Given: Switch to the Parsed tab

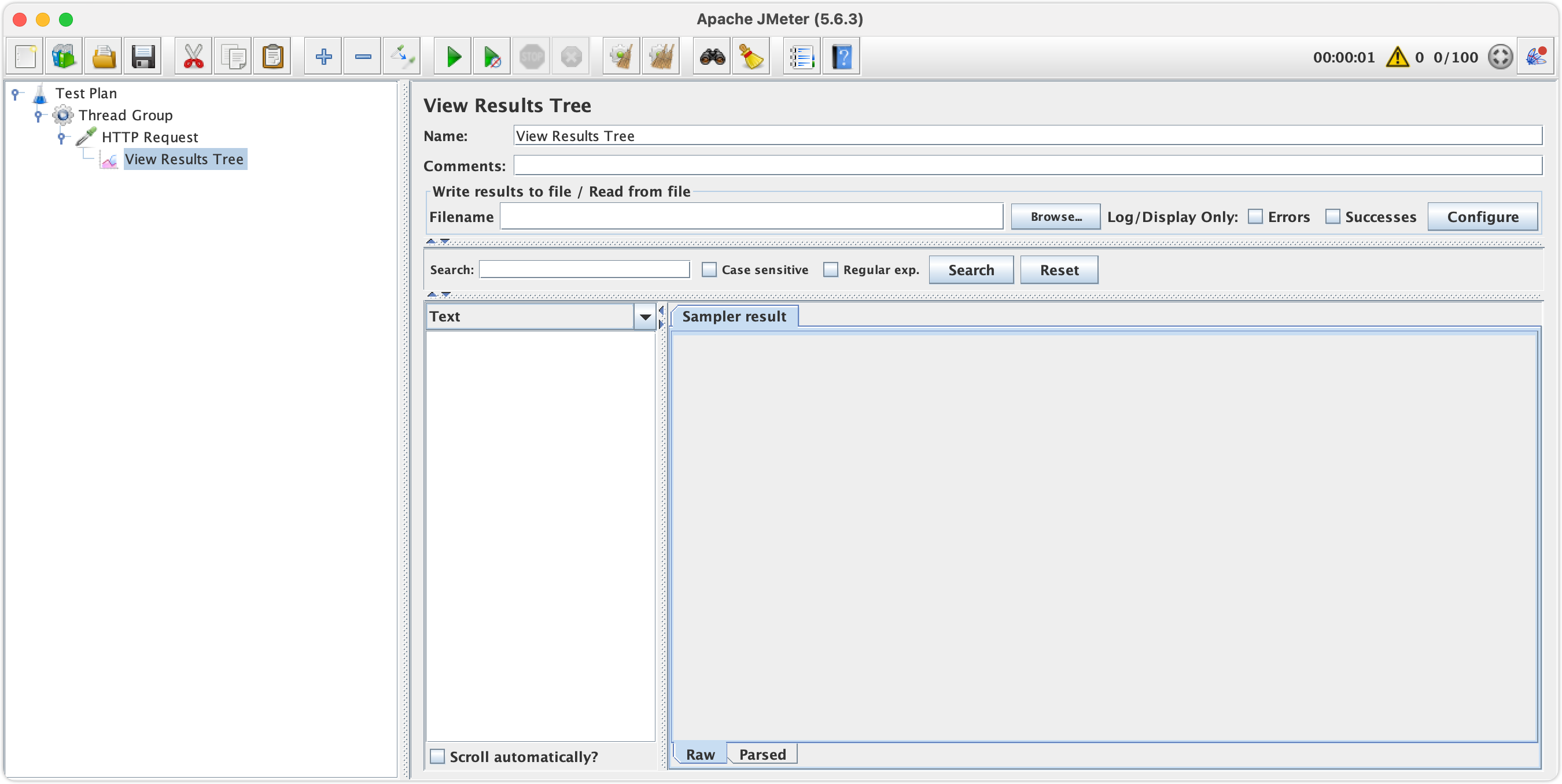Looking at the screenshot, I should (x=762, y=755).
